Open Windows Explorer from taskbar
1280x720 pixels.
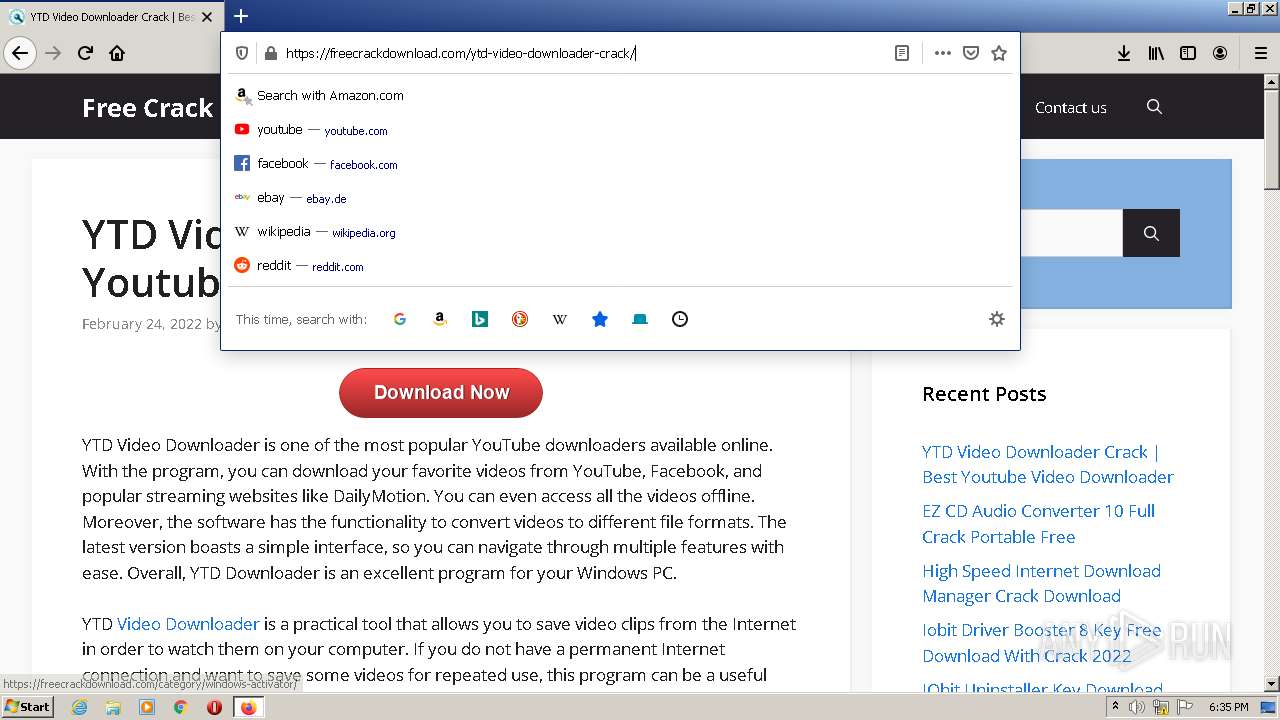click(x=113, y=707)
